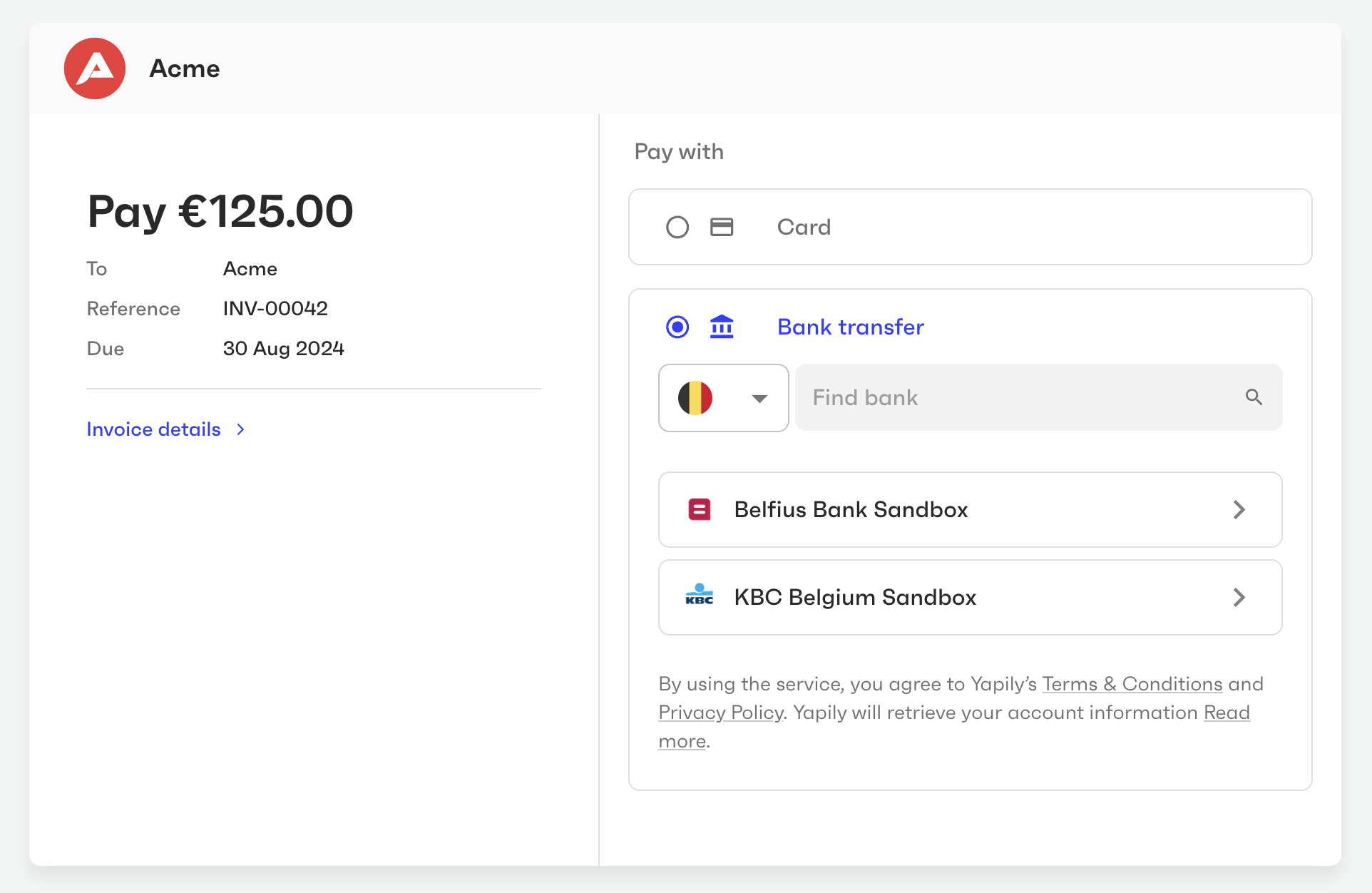Image resolution: width=1372 pixels, height=893 pixels.
Task: Open the Privacy Policy
Action: coord(720,712)
